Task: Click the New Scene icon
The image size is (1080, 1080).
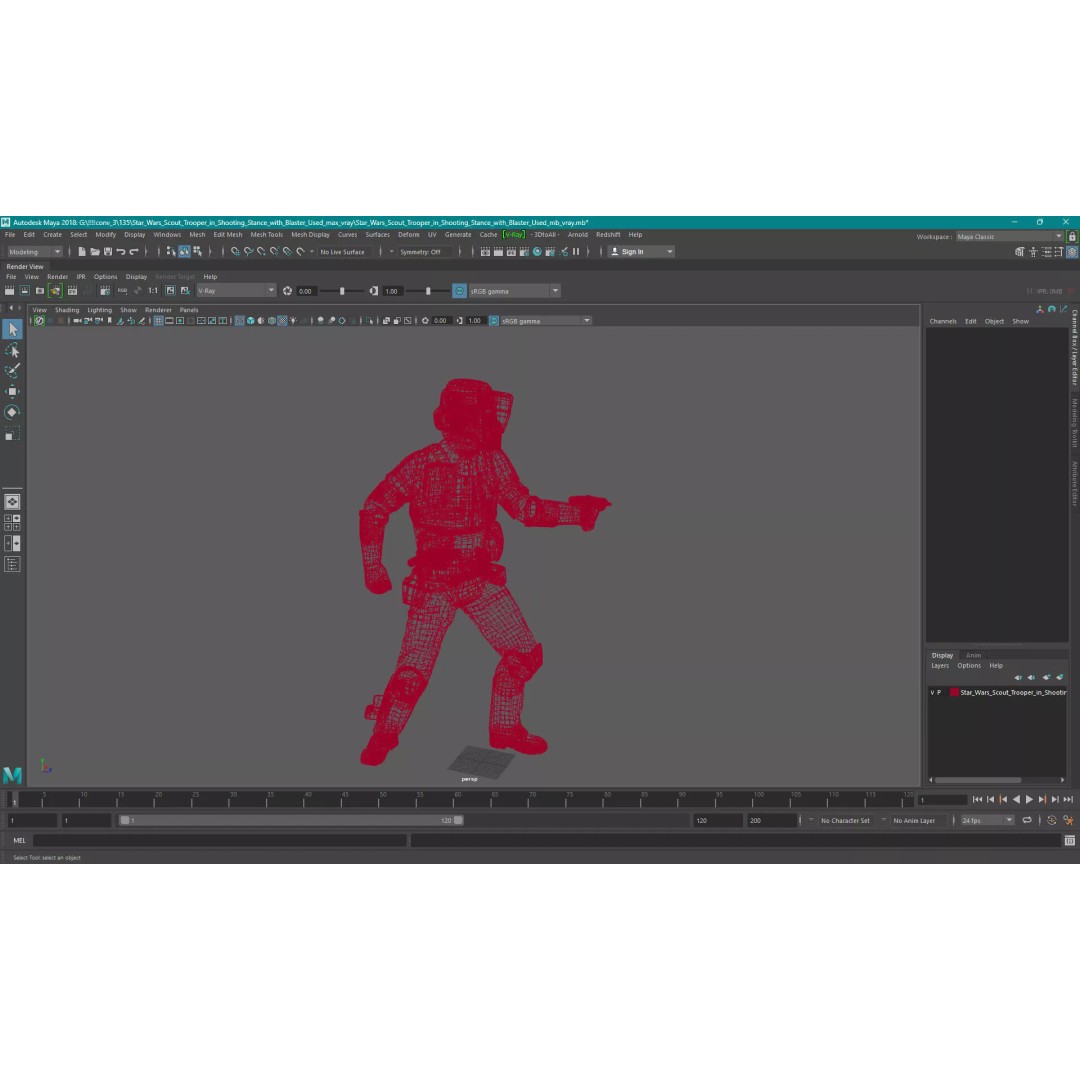Action: (82, 252)
